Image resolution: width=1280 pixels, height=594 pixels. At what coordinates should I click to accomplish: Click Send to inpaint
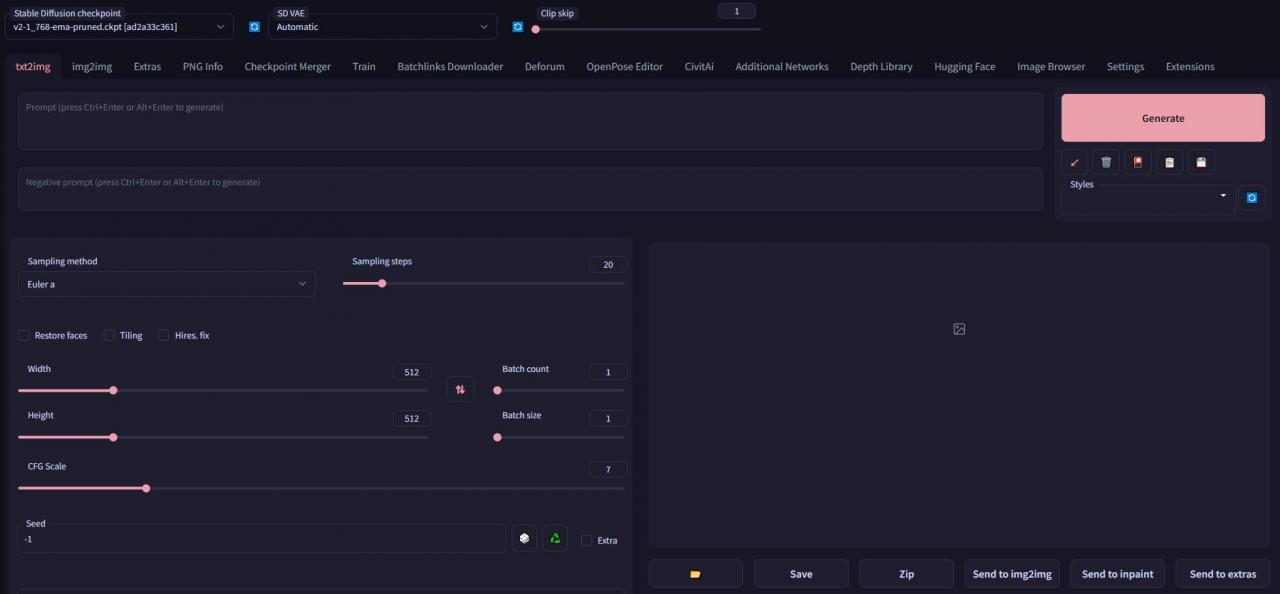coord(1117,574)
